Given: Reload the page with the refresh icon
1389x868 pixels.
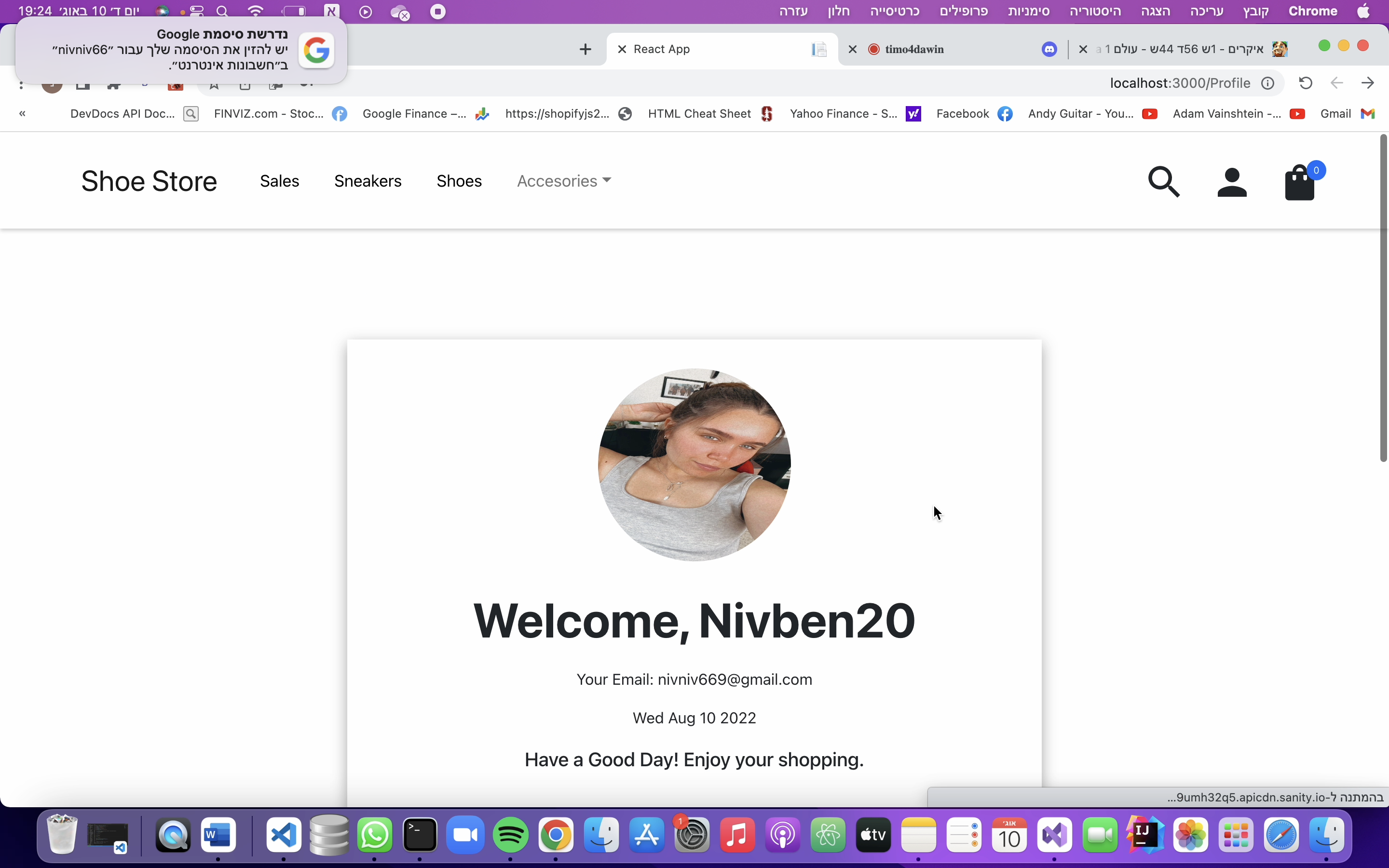Looking at the screenshot, I should [1305, 83].
